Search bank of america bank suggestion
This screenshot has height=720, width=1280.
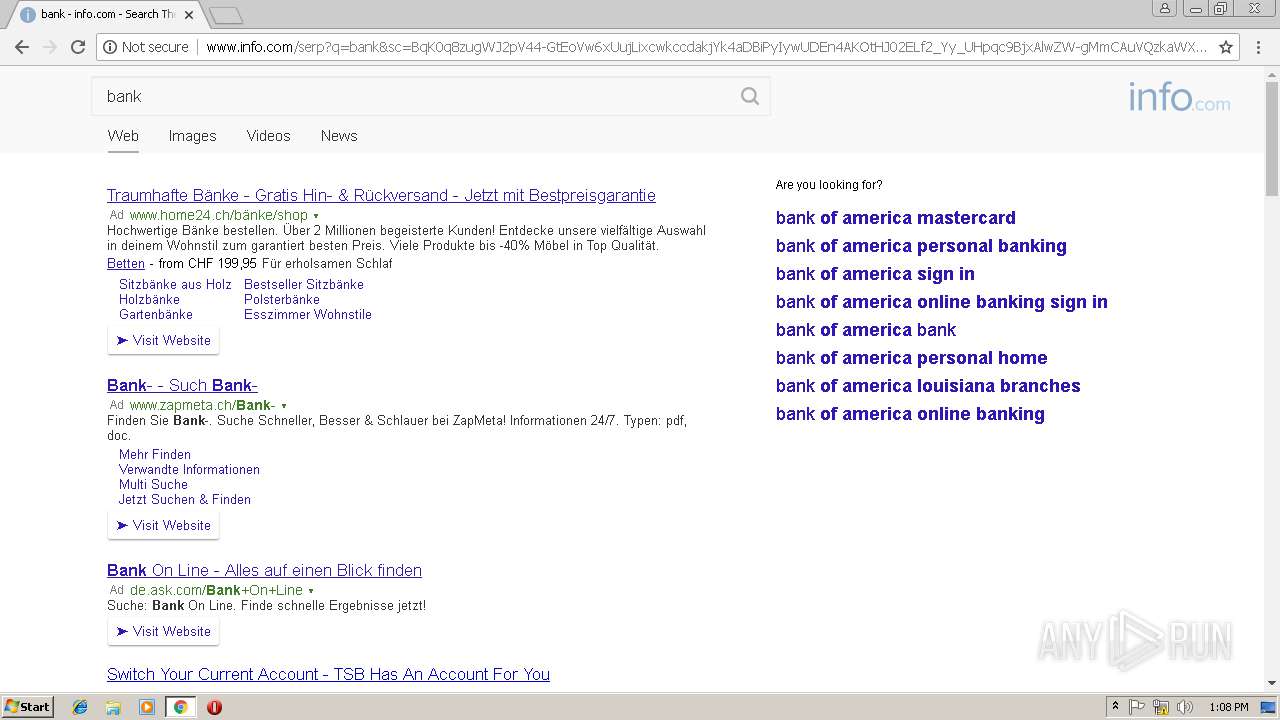(x=866, y=330)
